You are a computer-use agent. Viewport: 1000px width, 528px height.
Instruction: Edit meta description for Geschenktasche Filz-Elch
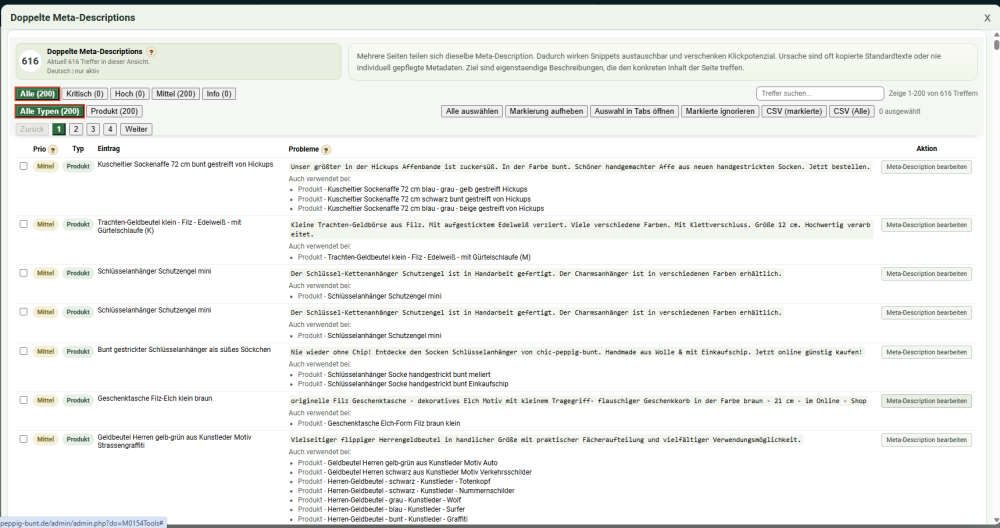click(926, 400)
